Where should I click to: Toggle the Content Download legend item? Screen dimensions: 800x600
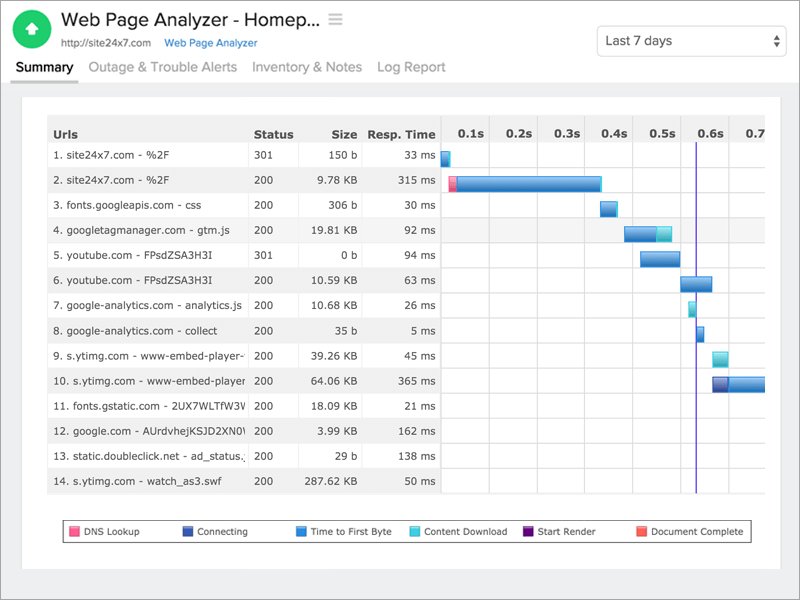point(458,532)
